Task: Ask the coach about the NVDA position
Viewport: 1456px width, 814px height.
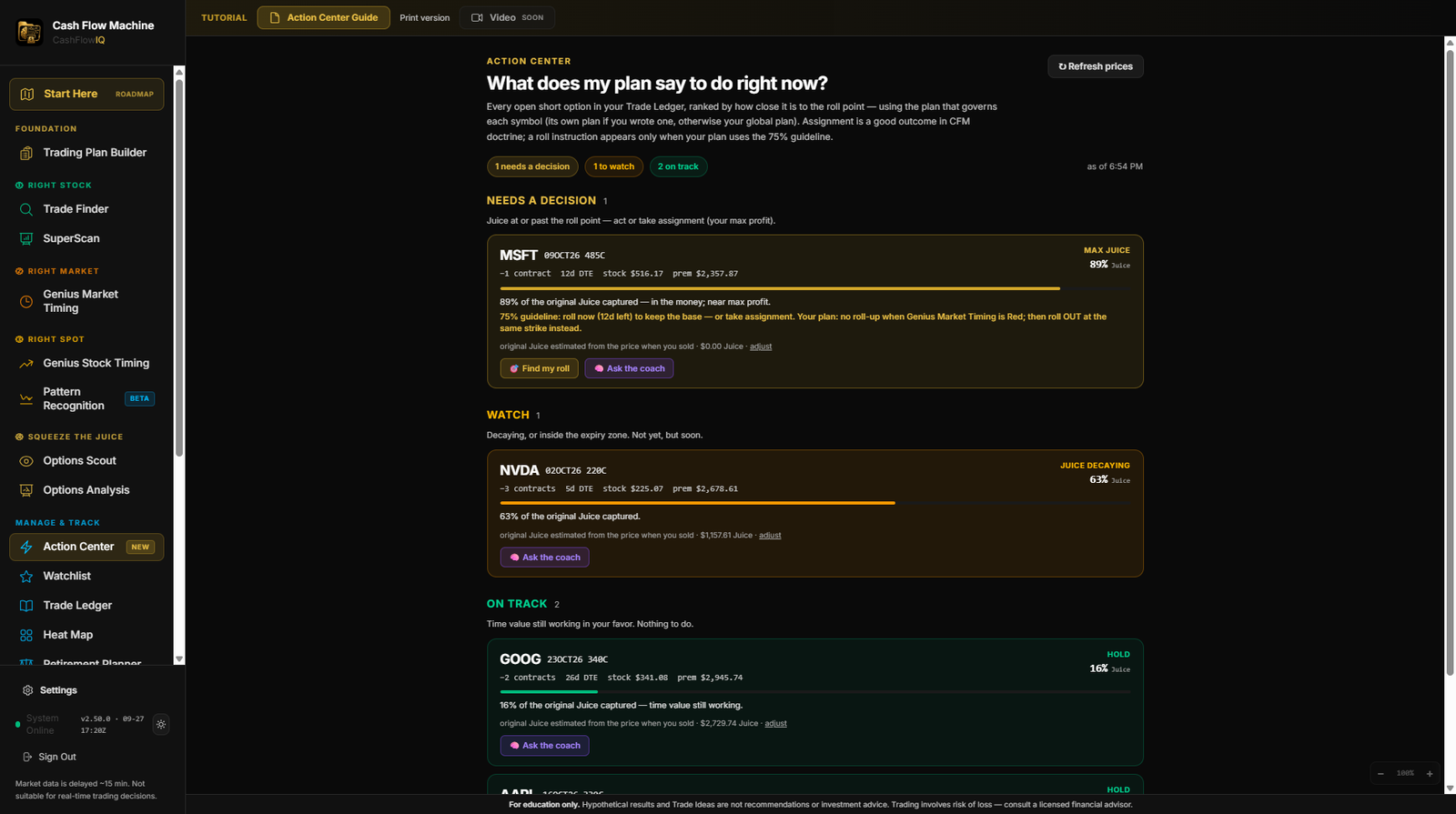Action: [544, 558]
